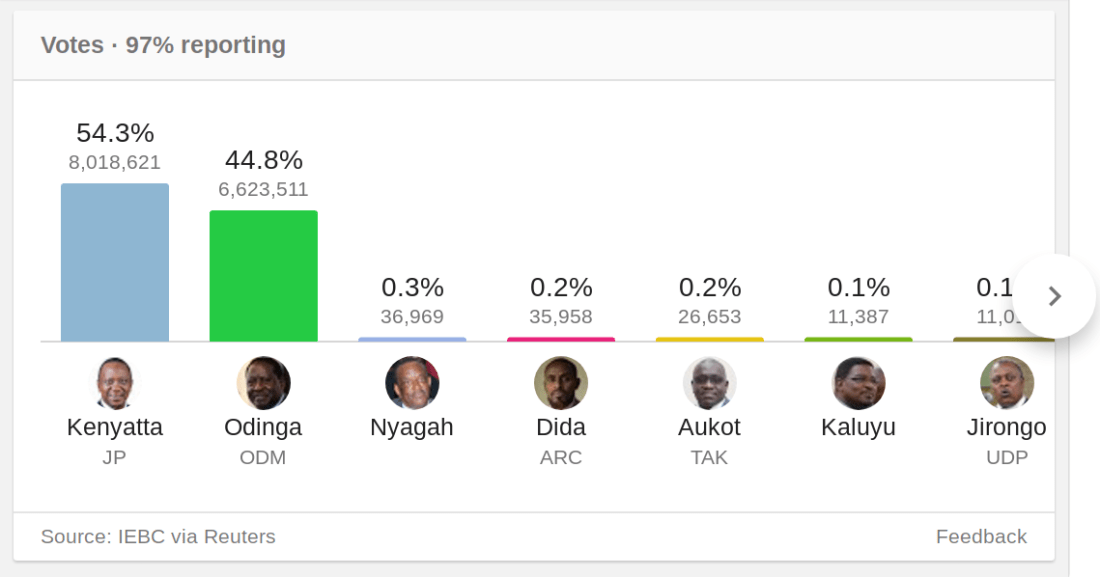Click the green Odinga vote bar
The height and width of the screenshot is (577, 1100).
263,276
